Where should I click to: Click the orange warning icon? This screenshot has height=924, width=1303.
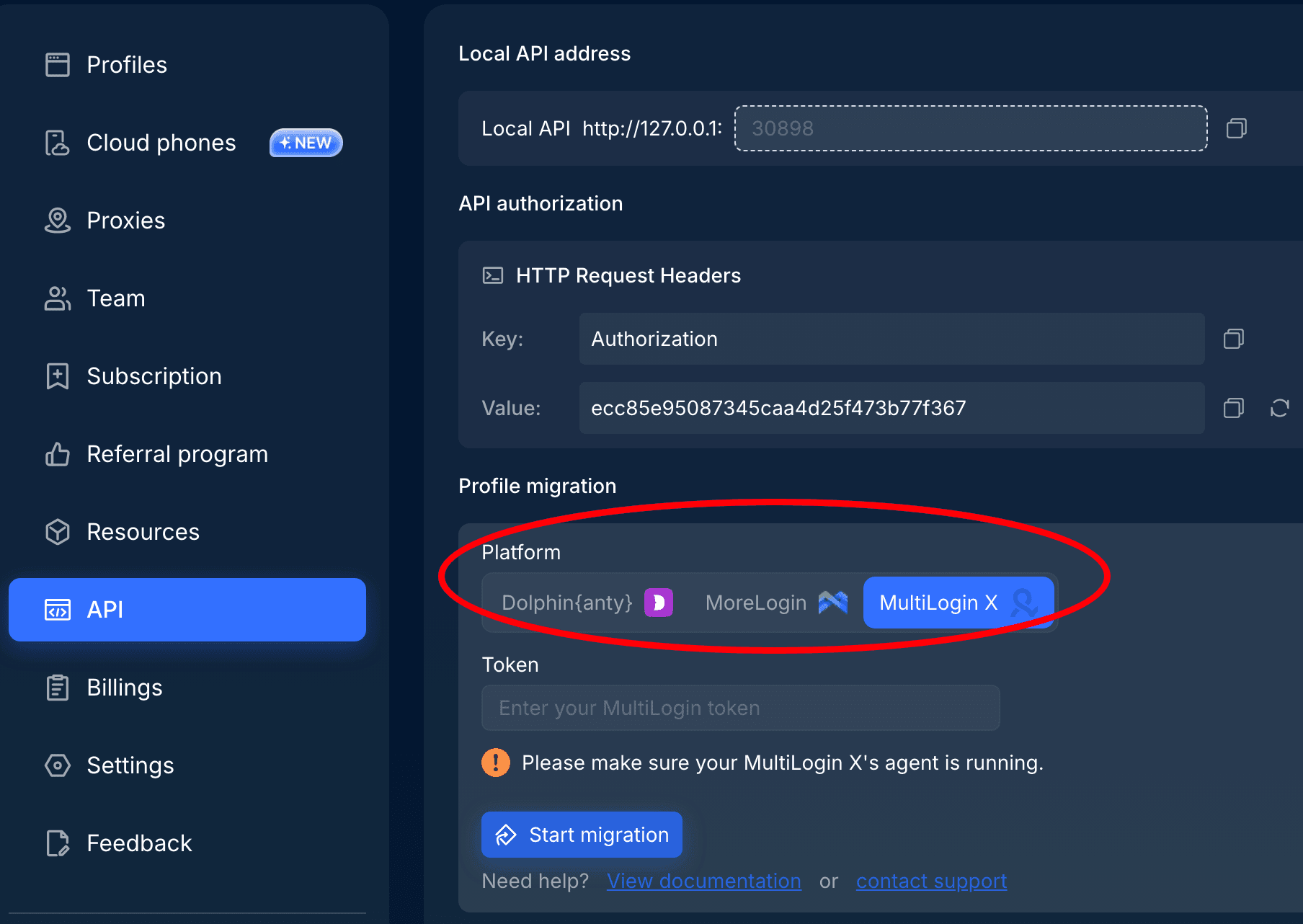(496, 763)
